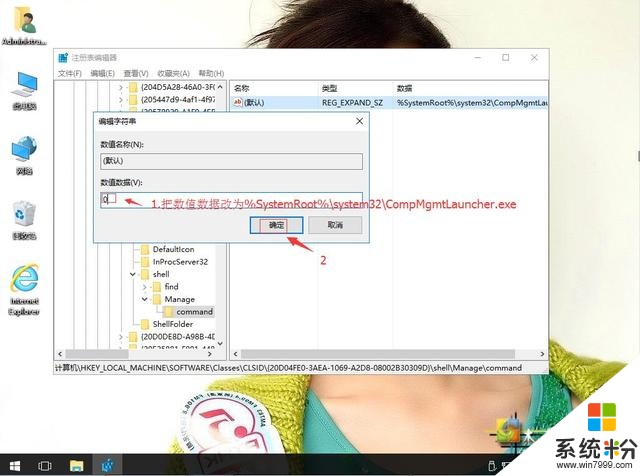The width and height of the screenshot is (640, 476).
Task: Collapse the Manage tree node
Action: tap(144, 299)
